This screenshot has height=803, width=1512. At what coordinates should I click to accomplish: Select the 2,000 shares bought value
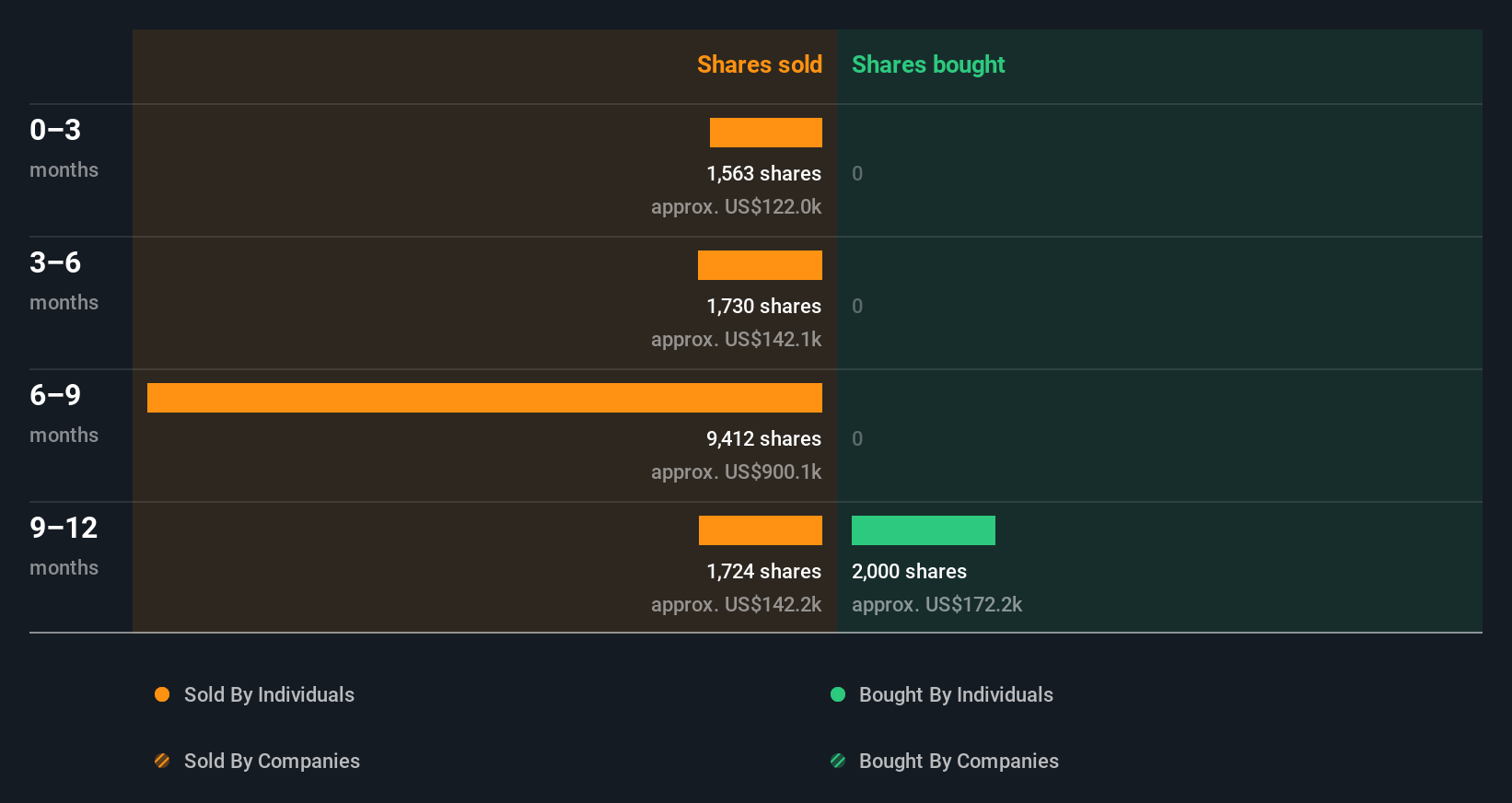point(909,572)
